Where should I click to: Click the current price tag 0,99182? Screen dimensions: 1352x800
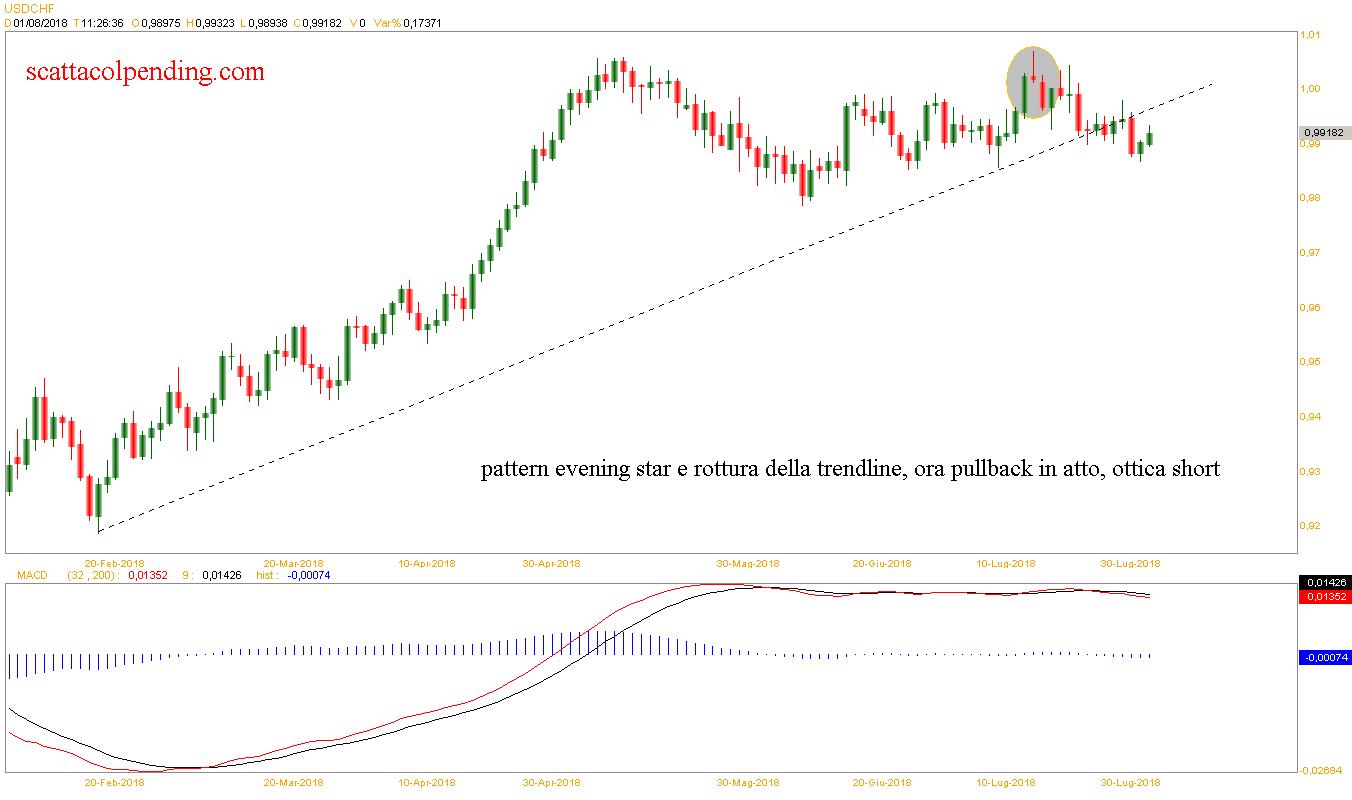(x=1323, y=132)
